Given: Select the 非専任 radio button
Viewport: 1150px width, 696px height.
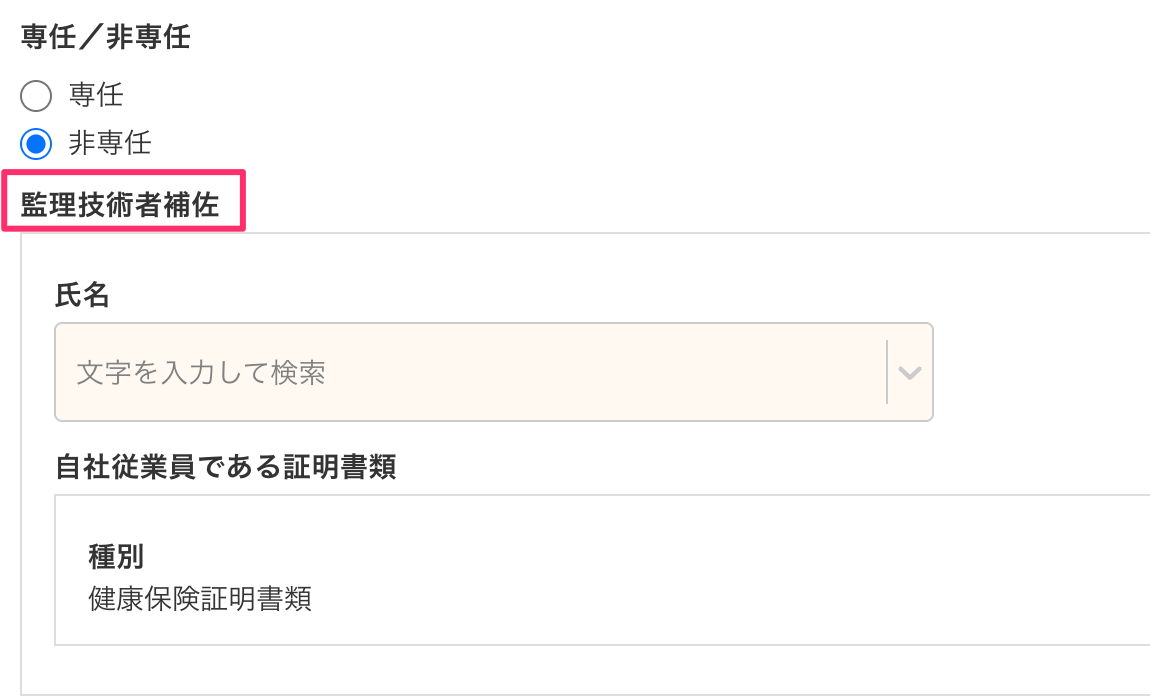Looking at the screenshot, I should (x=36, y=144).
